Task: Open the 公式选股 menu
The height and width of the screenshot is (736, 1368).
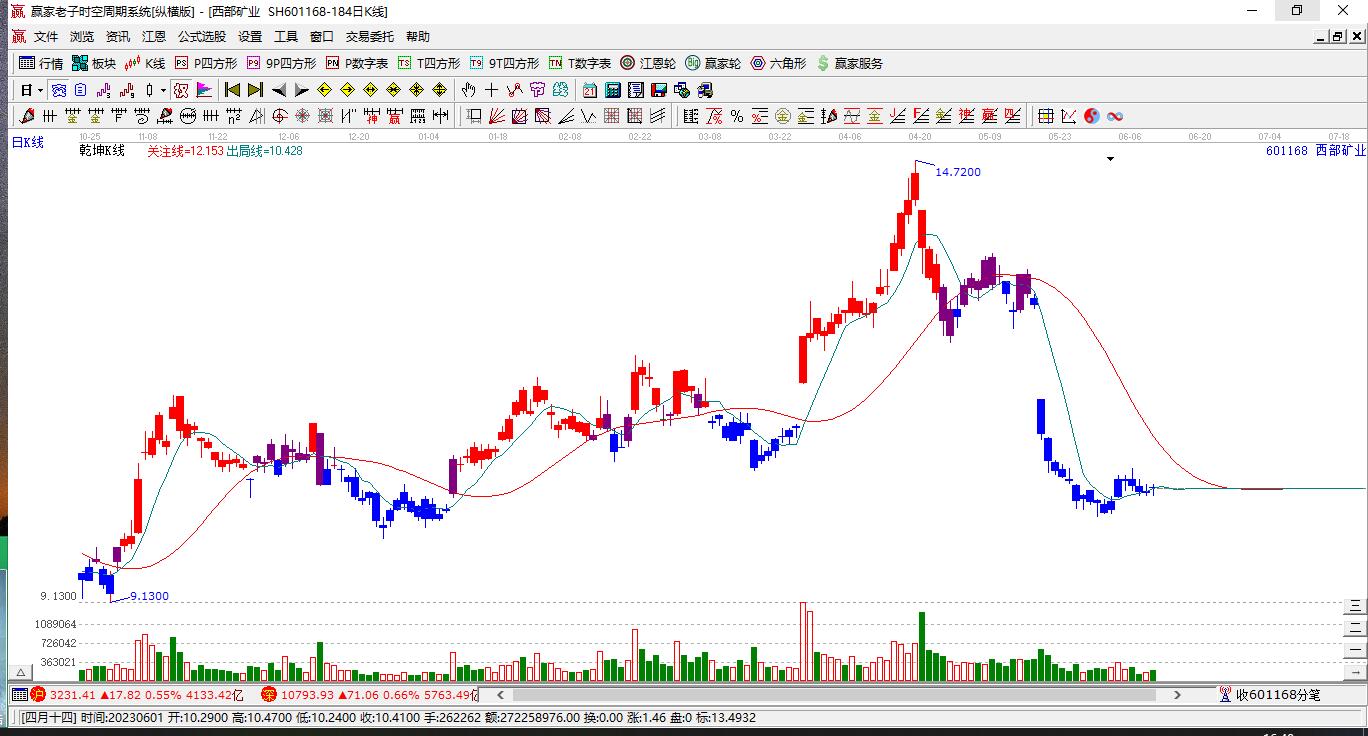Action: [201, 36]
